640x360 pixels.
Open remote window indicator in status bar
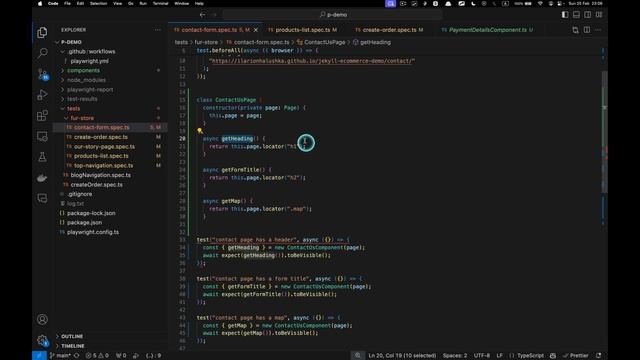[x=39, y=356]
